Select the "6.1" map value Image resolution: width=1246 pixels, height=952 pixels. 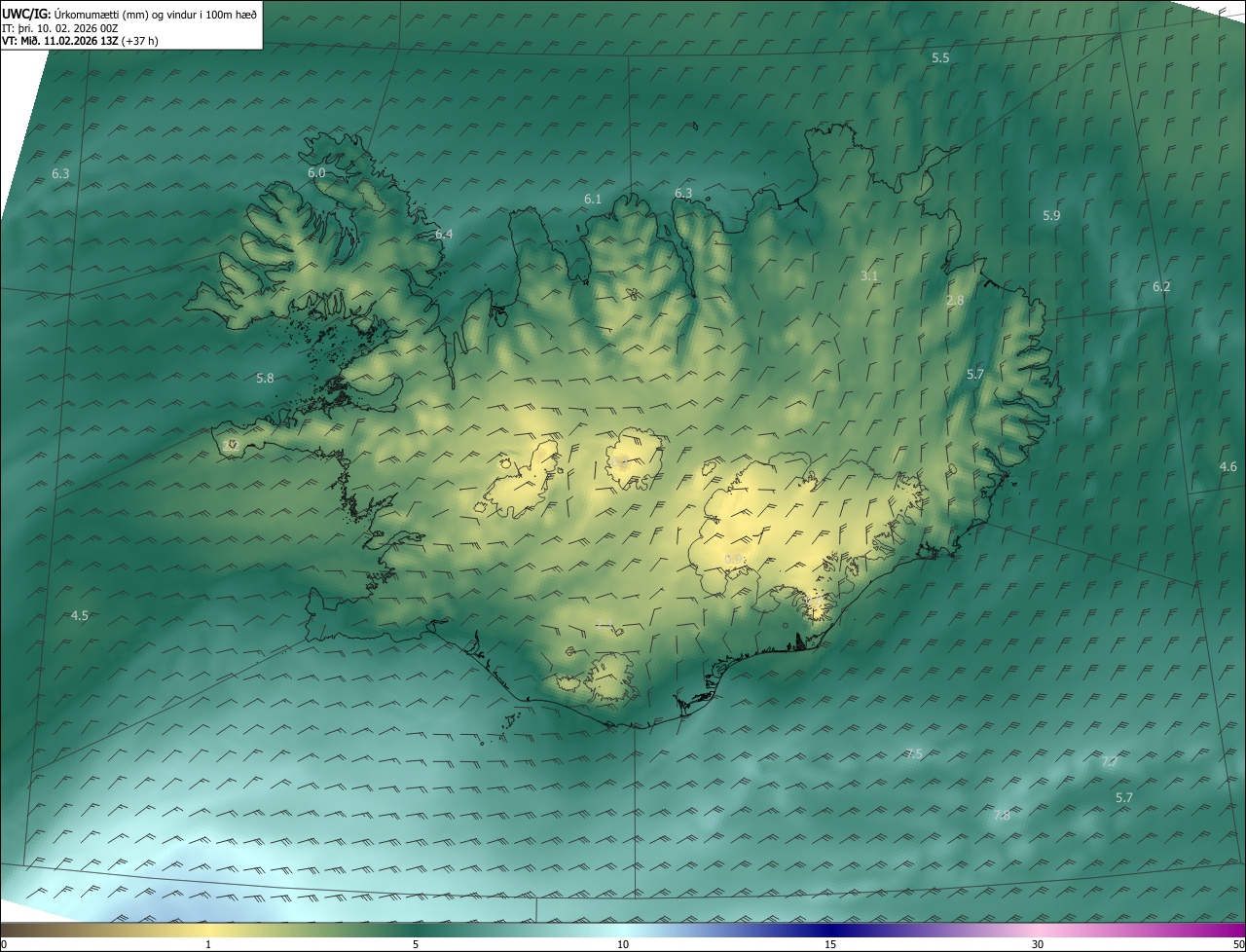(x=593, y=199)
